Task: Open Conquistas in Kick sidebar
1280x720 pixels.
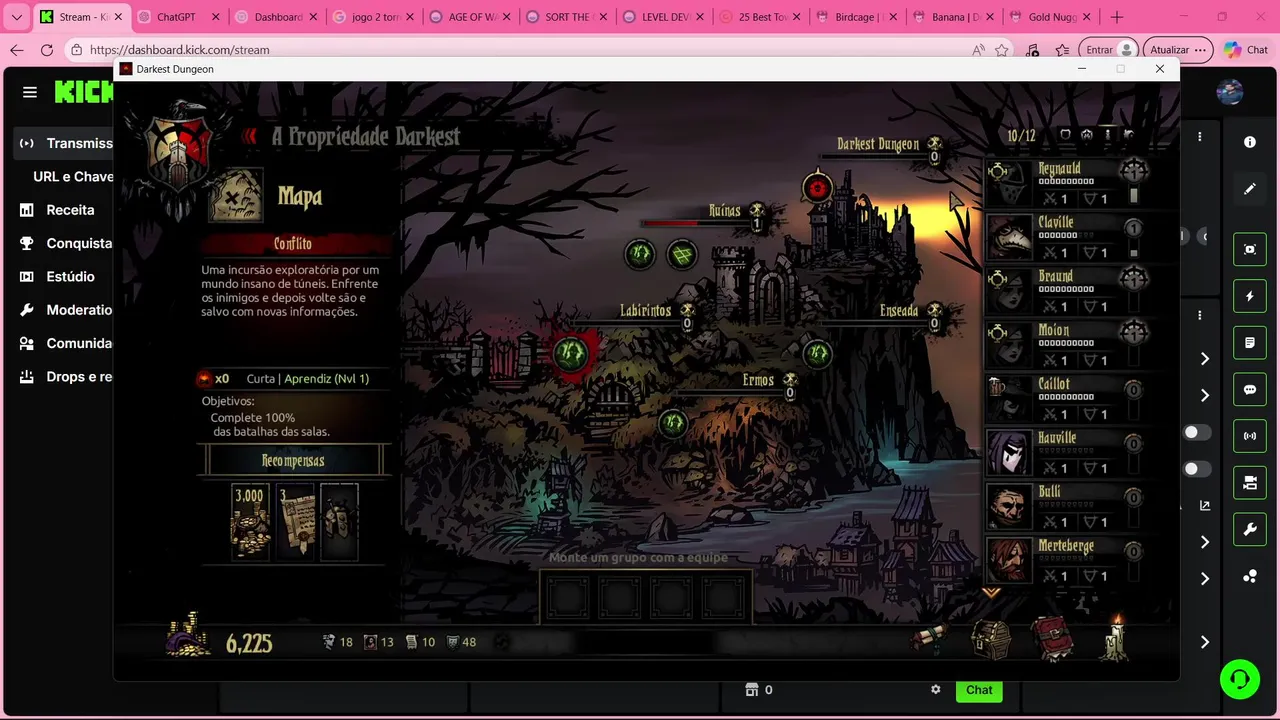Action: click(65, 243)
